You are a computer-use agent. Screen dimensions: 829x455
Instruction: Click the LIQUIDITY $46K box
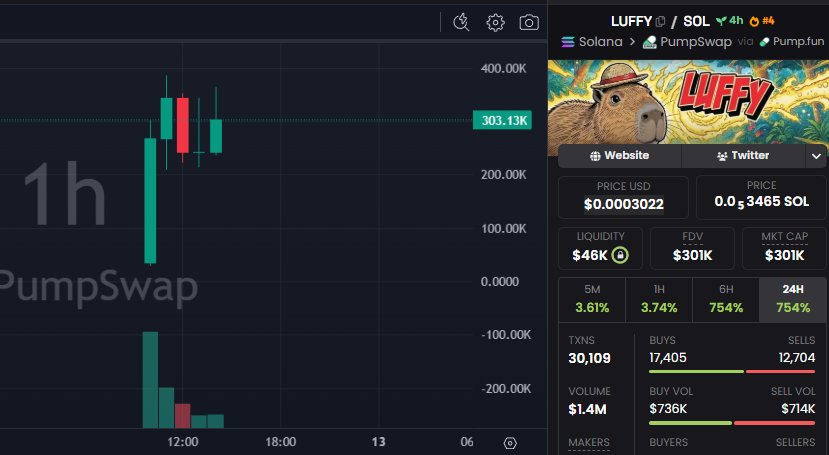pos(601,248)
